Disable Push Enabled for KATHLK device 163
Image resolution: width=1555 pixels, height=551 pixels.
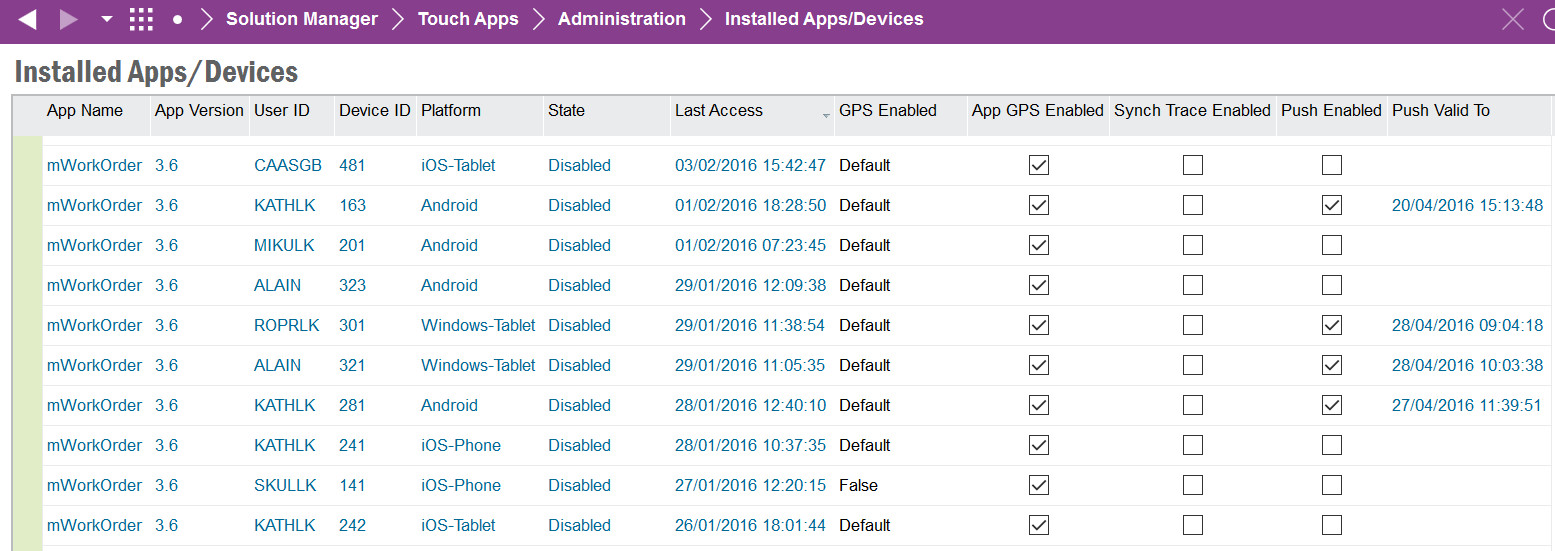click(x=1331, y=205)
